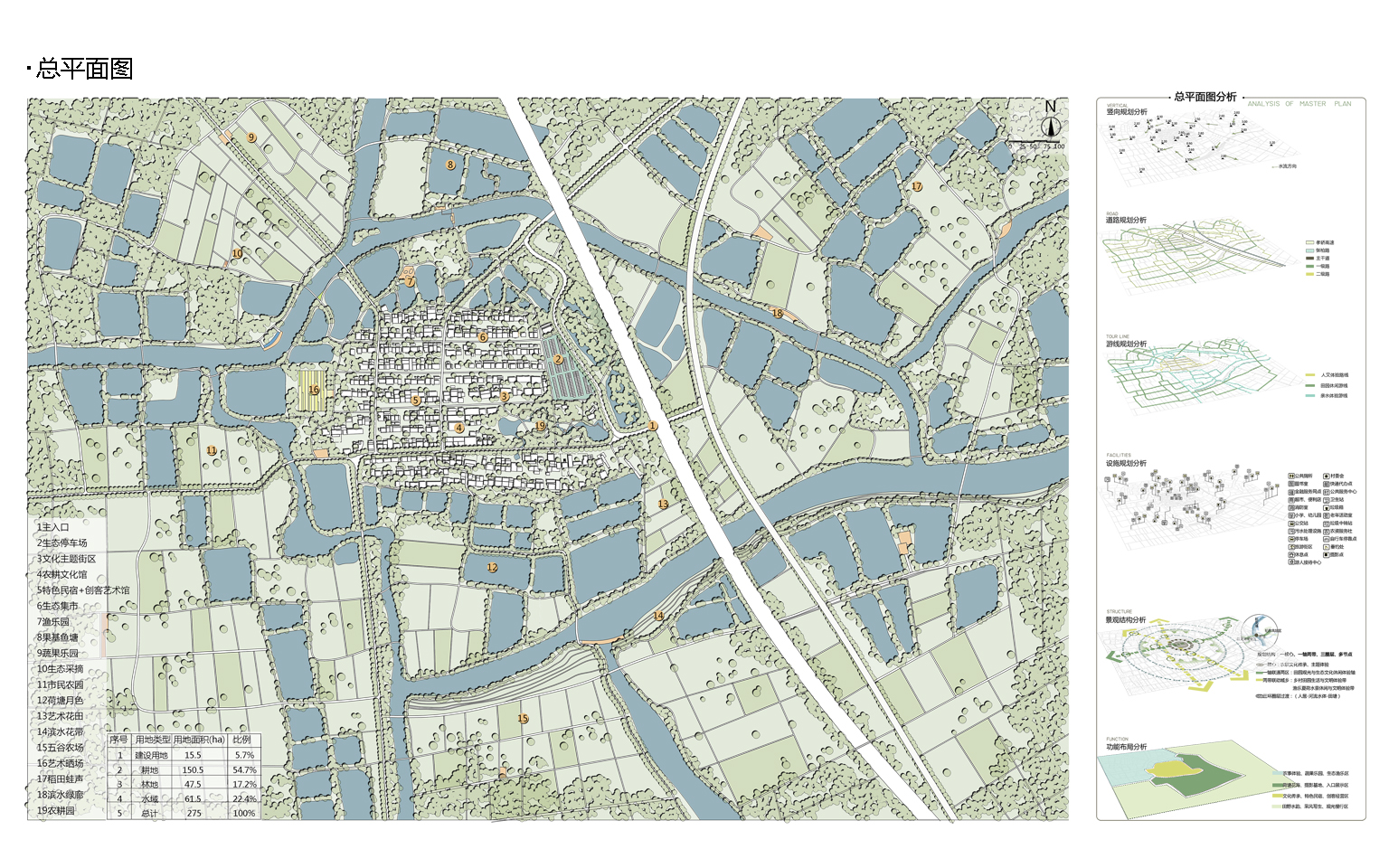Click the parking lot icon in facilities legend

coord(1291,539)
